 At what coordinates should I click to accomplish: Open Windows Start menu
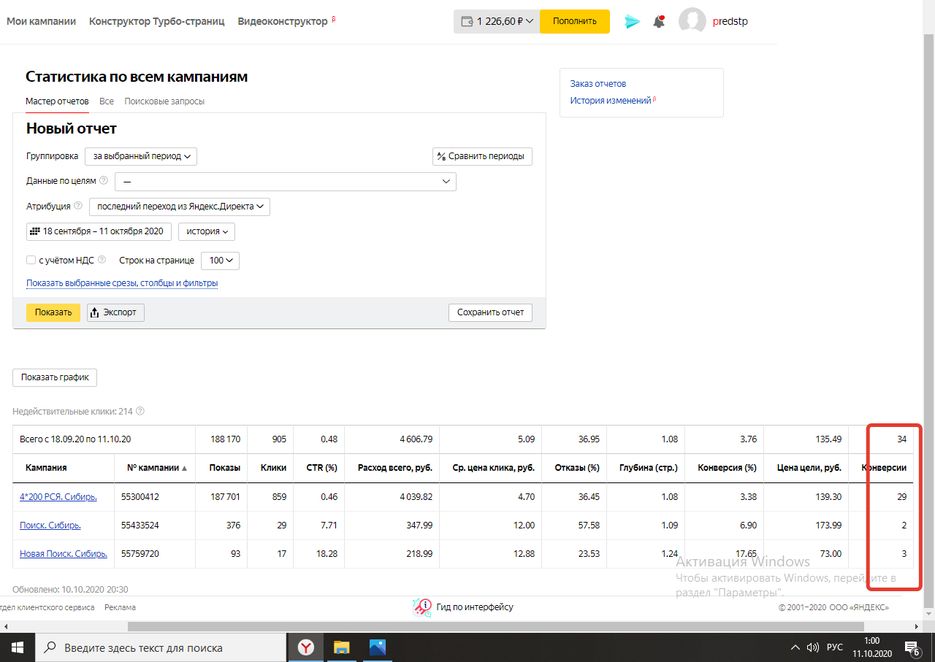(x=17, y=648)
